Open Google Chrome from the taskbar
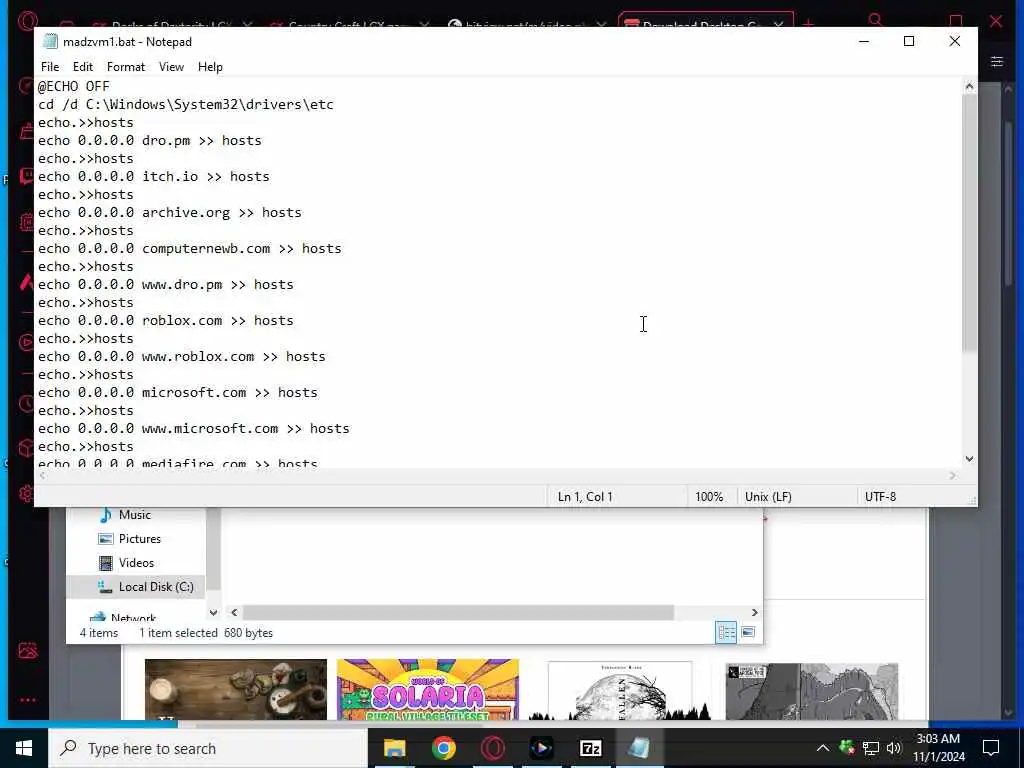The image size is (1024, 768). (443, 748)
